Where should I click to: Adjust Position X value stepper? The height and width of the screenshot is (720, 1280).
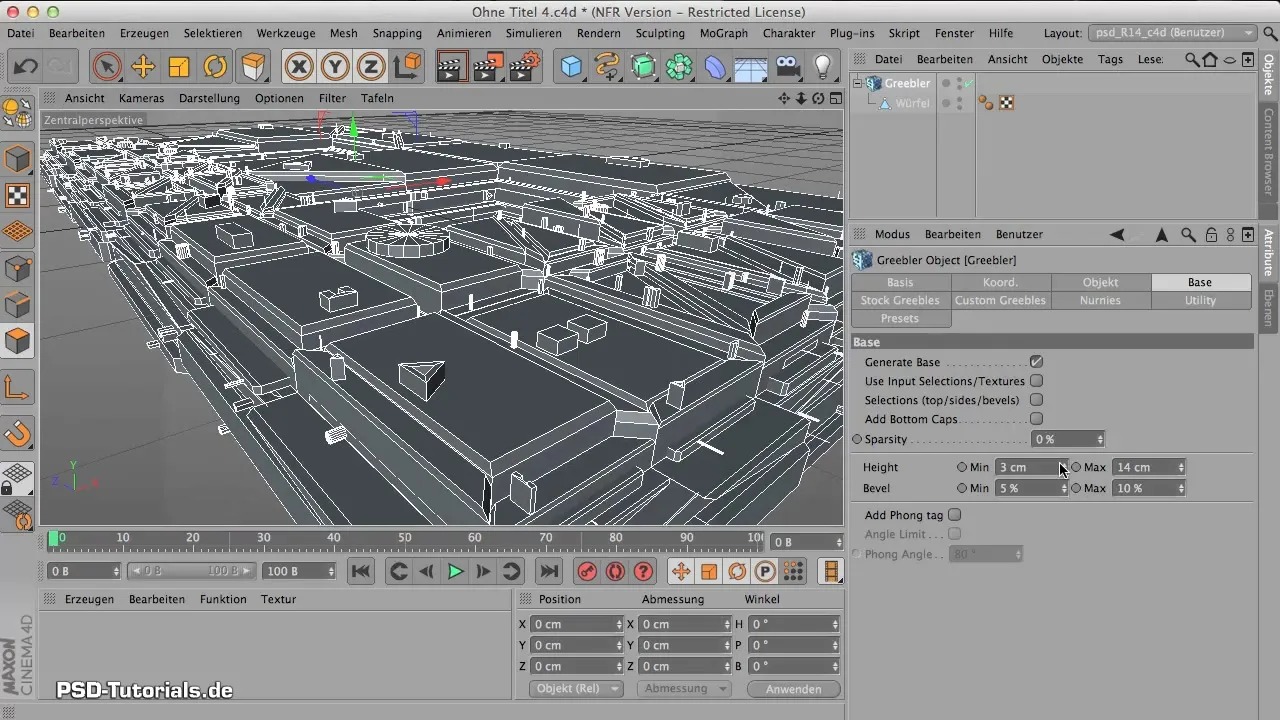tap(618, 624)
